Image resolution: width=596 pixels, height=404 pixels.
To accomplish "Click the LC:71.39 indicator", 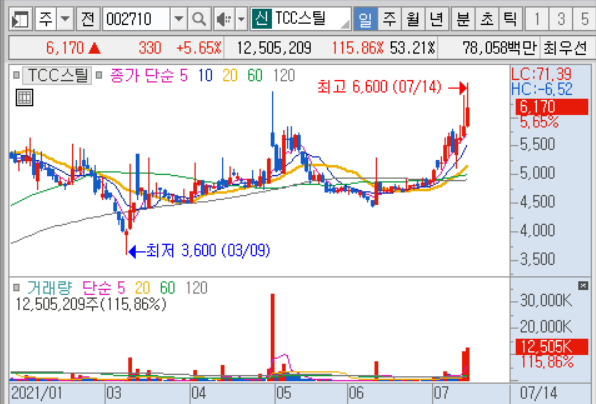I will point(541,74).
